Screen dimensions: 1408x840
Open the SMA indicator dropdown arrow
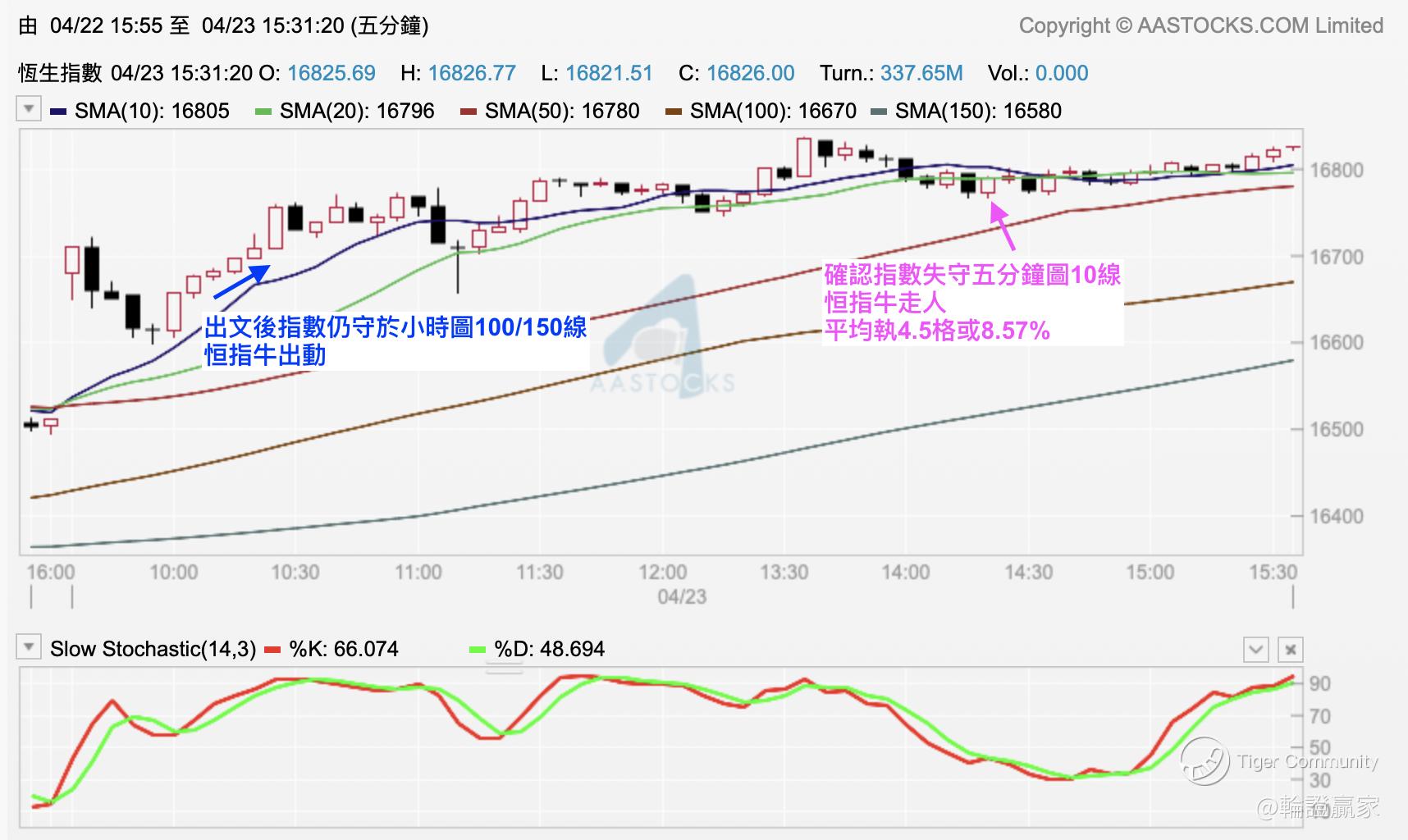pos(29,109)
